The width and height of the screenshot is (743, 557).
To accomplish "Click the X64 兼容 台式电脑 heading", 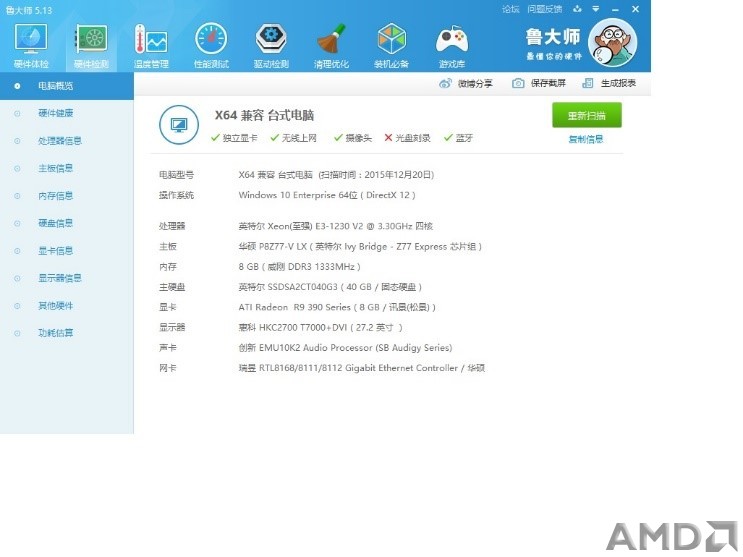I will 264,115.
